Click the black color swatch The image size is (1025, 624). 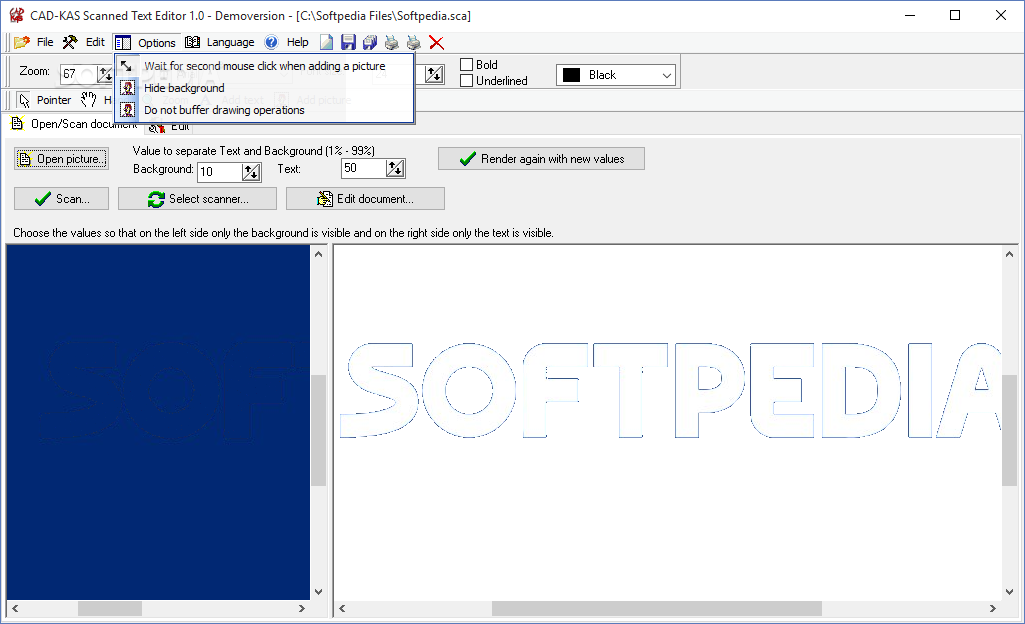coord(571,75)
